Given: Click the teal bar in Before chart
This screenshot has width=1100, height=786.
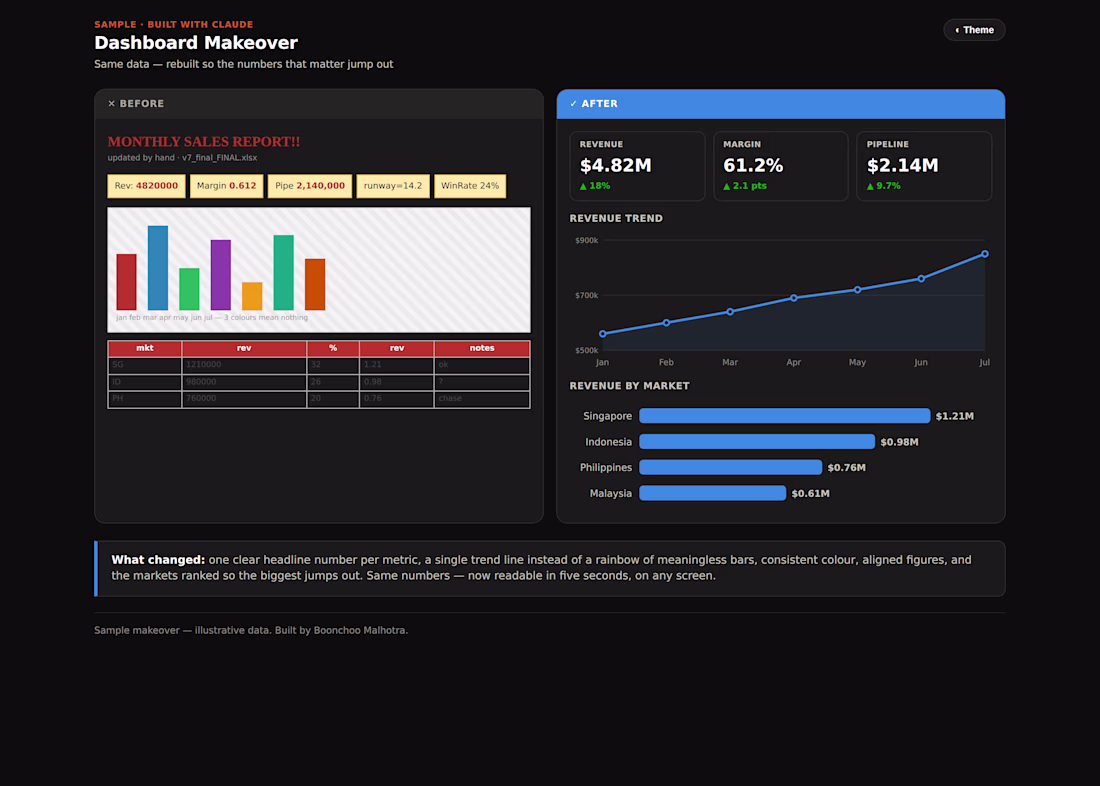Looking at the screenshot, I should pos(283,272).
